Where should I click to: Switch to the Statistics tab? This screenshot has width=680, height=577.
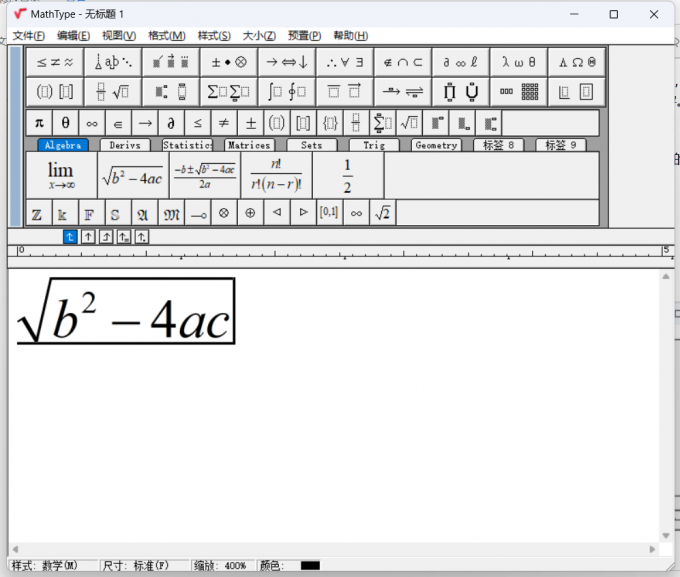coord(187,145)
